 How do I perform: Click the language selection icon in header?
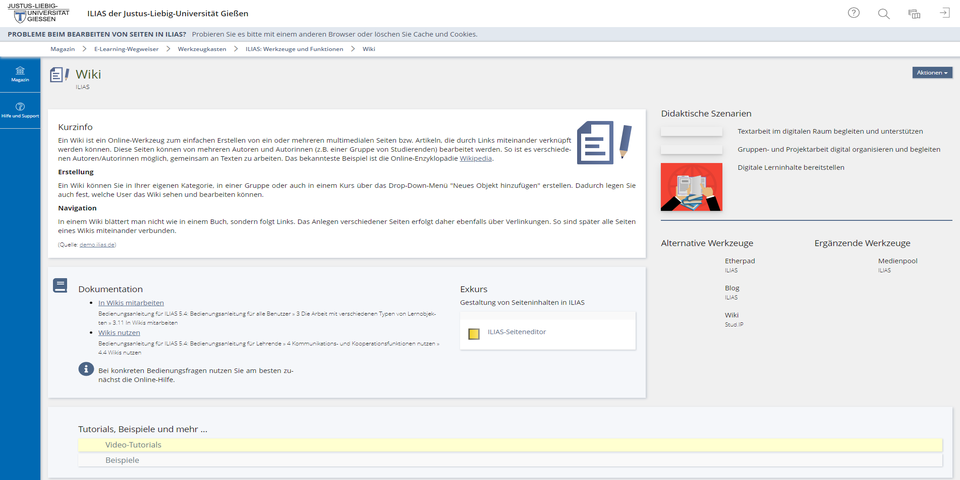point(914,13)
